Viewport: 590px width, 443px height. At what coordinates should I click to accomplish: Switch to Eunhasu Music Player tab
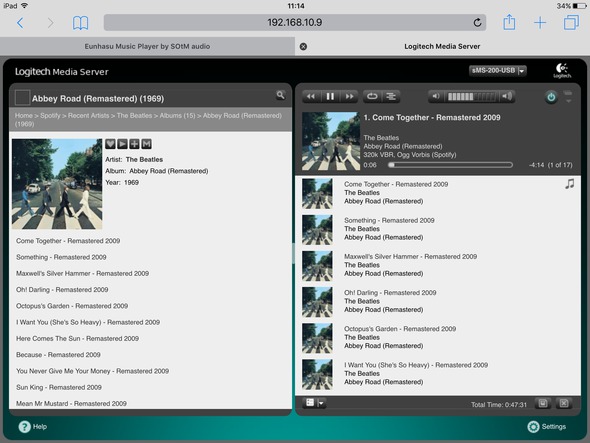147,46
